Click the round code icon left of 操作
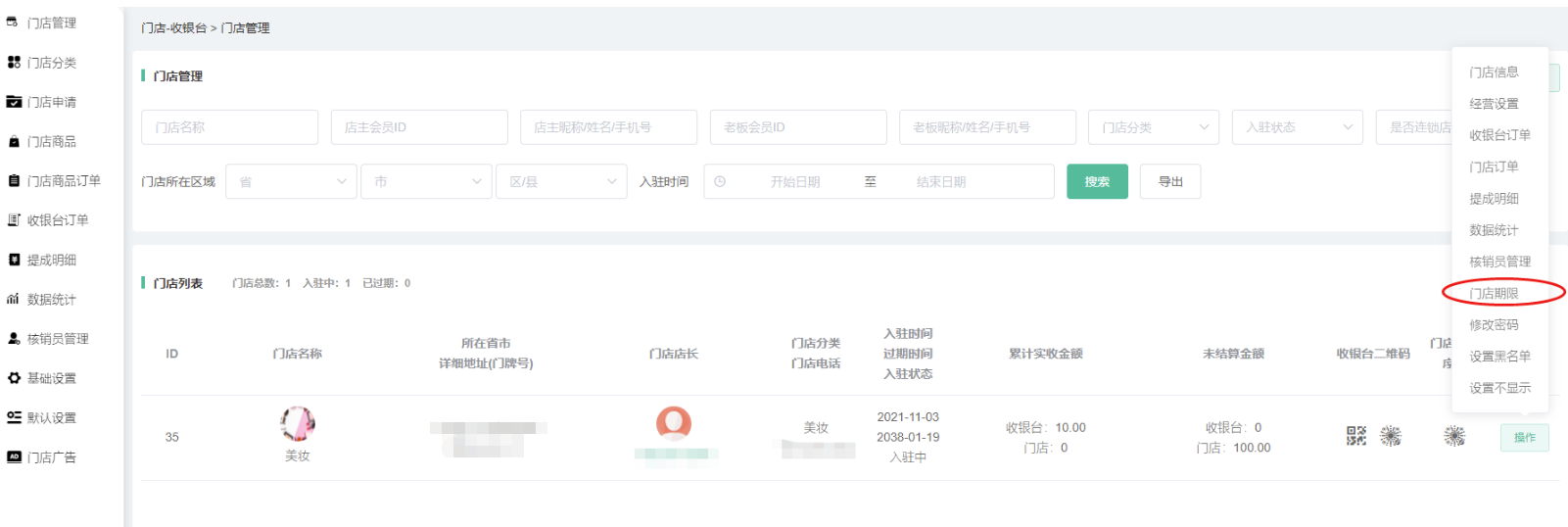 pyautogui.click(x=1454, y=436)
